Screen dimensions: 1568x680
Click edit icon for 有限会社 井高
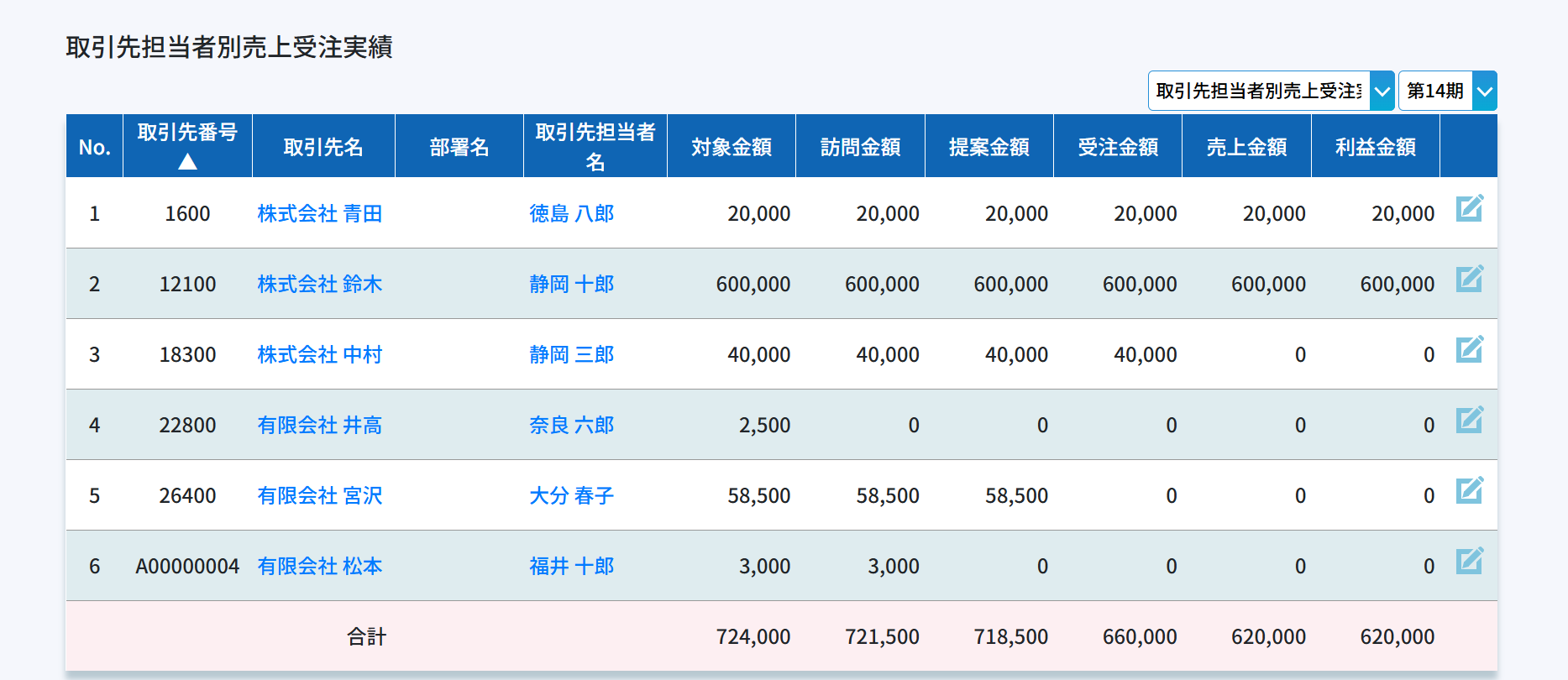pyautogui.click(x=1469, y=420)
